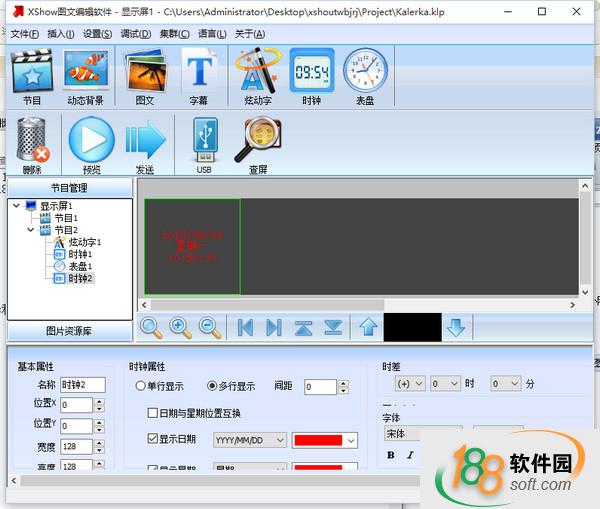Image resolution: width=600 pixels, height=509 pixels.
Task: Toggle bold B font button
Action: tap(391, 456)
